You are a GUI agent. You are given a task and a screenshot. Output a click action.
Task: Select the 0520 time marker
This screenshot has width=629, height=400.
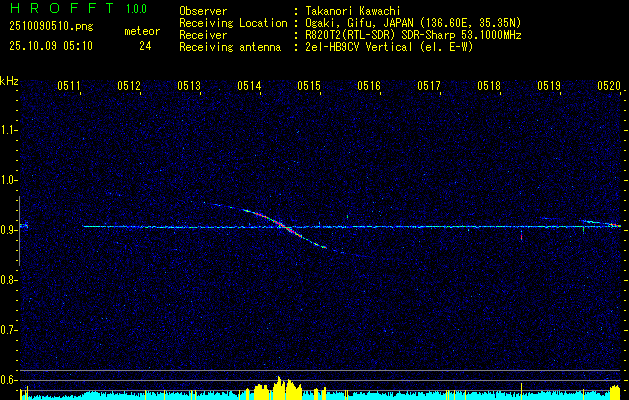pos(609,87)
